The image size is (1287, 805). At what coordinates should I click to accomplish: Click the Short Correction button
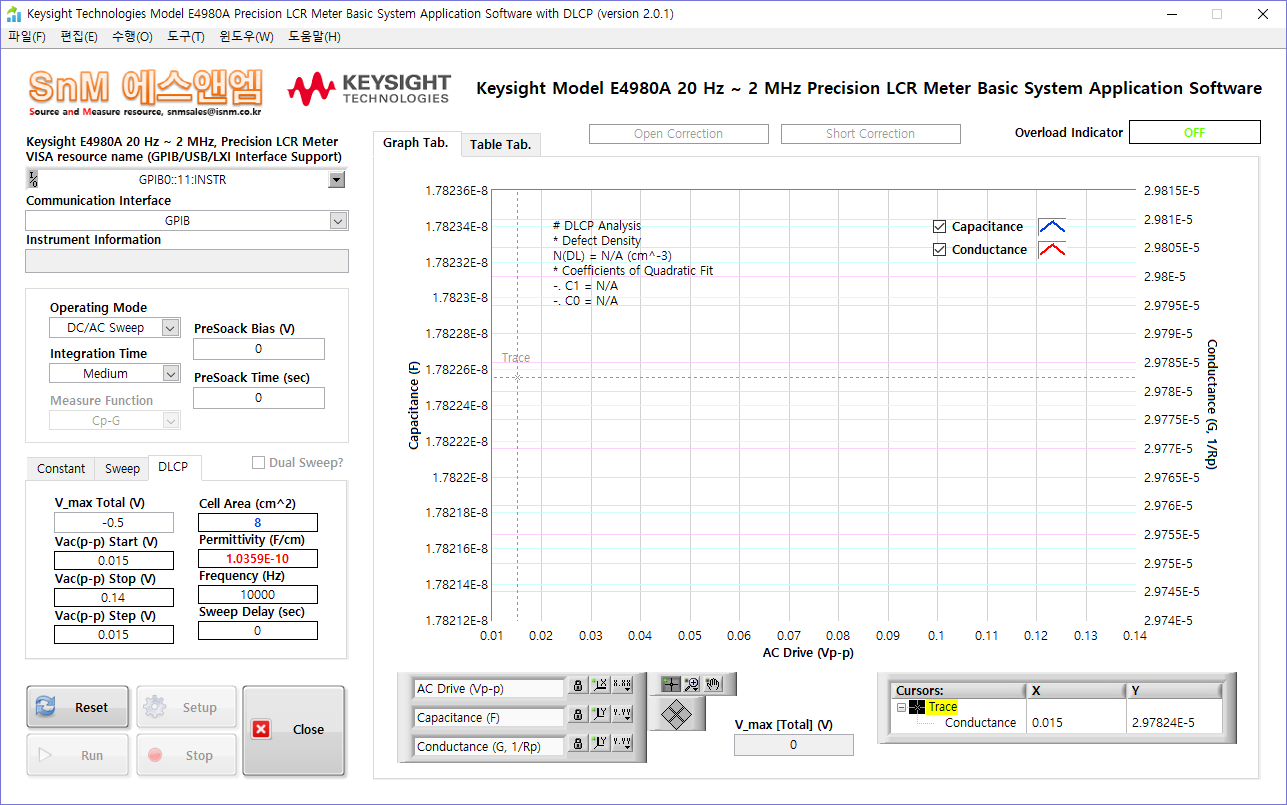pyautogui.click(x=871, y=134)
